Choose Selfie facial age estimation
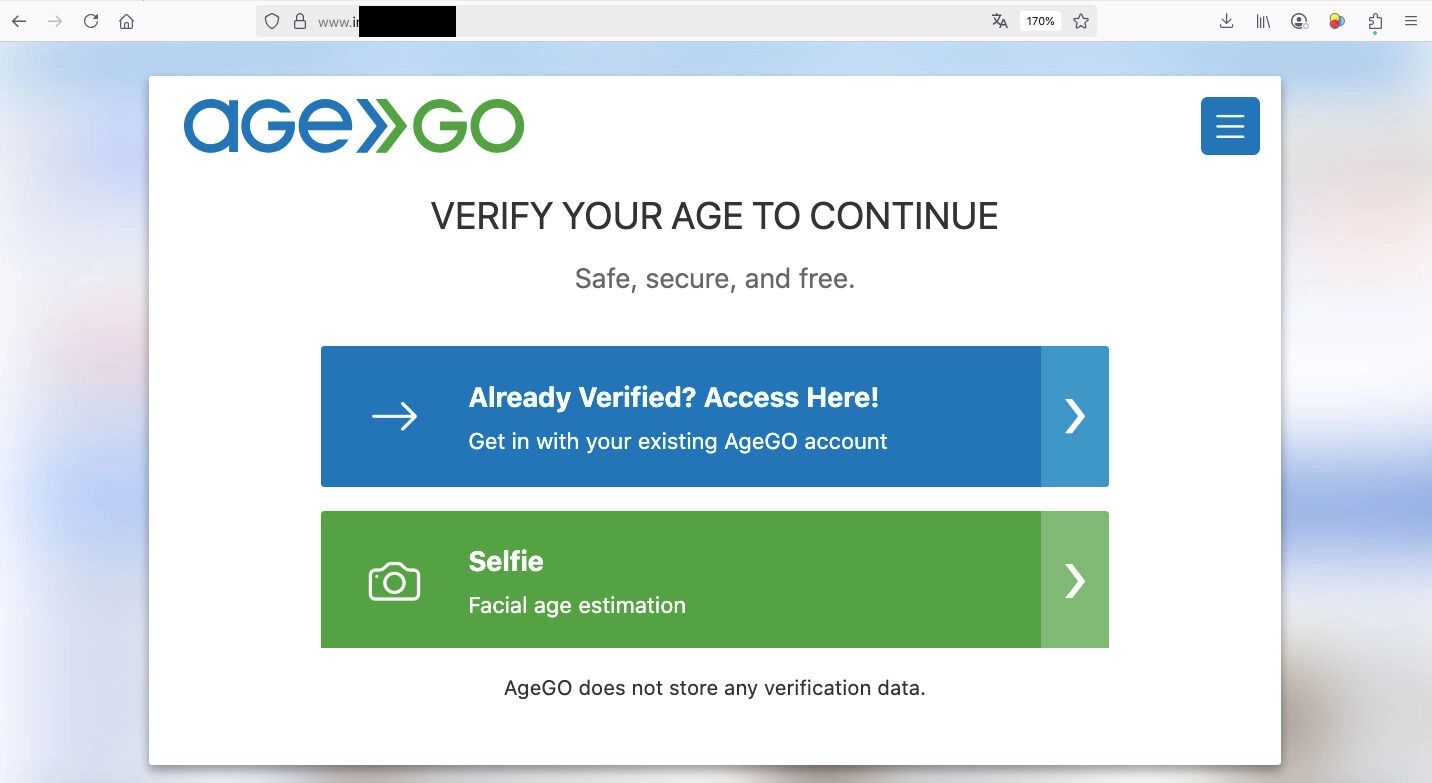 [x=680, y=580]
